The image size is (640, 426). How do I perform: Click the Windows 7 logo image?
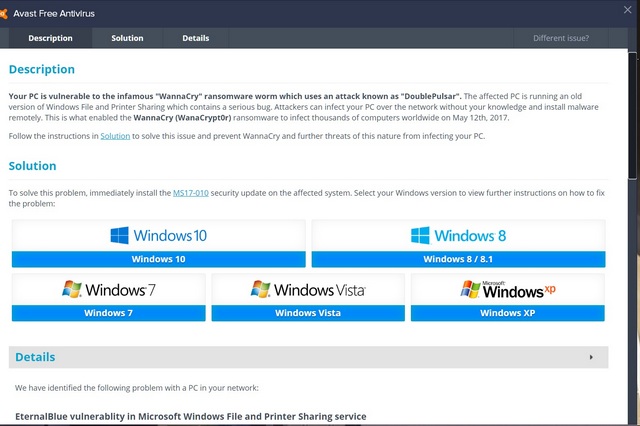[x=109, y=290]
